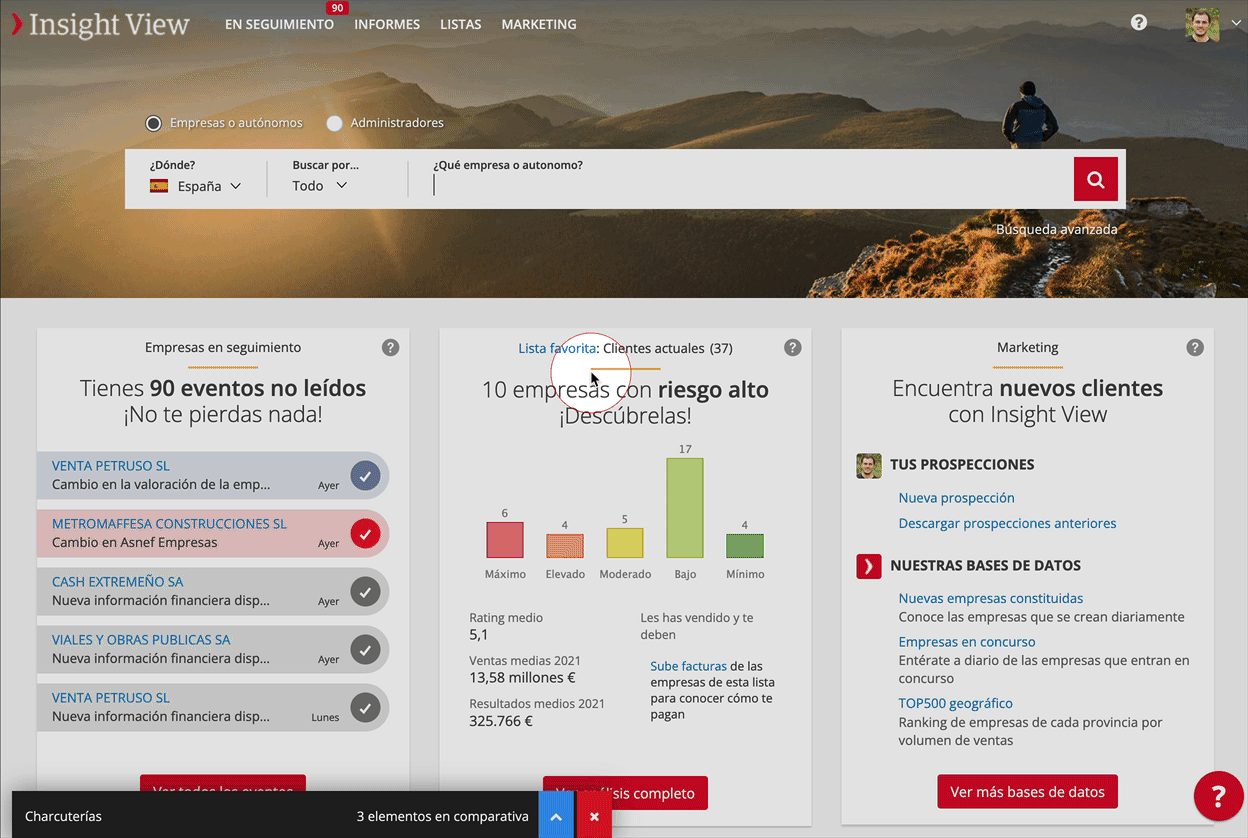The height and width of the screenshot is (838, 1248).
Task: Open the Buscar por Todo dropdown
Action: pyautogui.click(x=320, y=186)
